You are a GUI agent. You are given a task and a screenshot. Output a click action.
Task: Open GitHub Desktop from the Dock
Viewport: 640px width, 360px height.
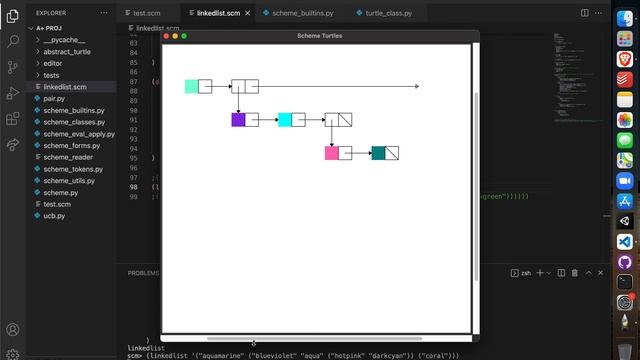click(x=624, y=262)
